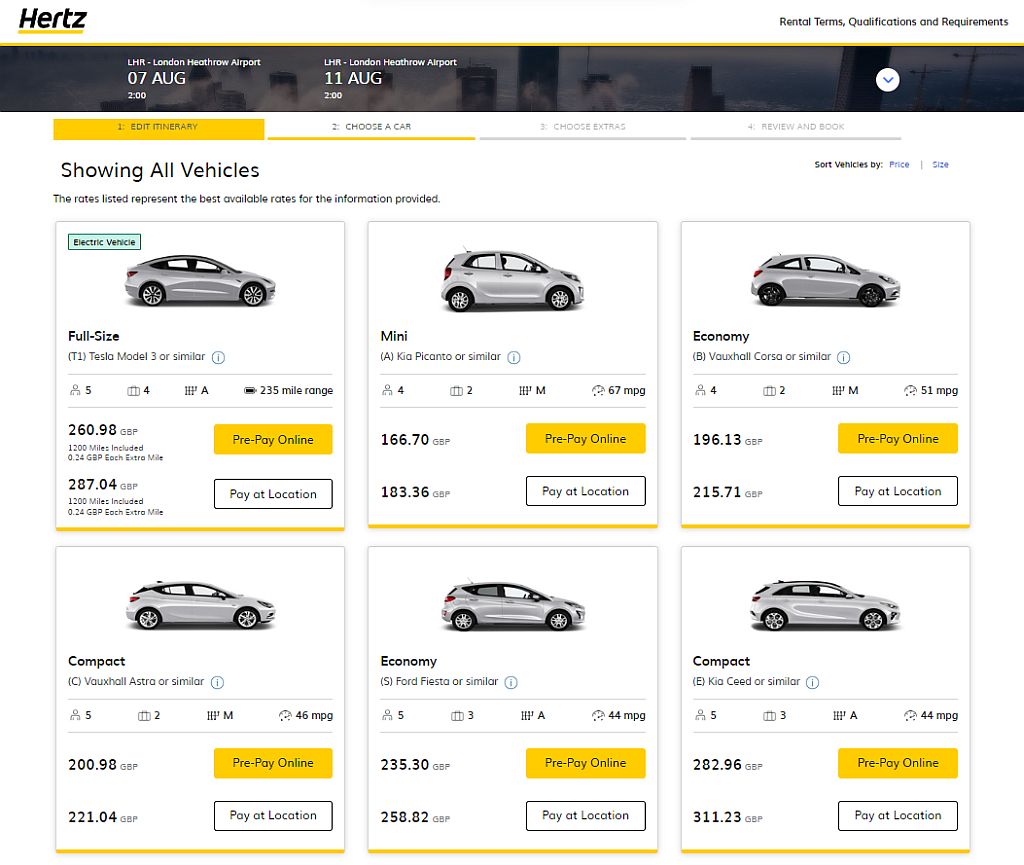Image resolution: width=1024 pixels, height=865 pixels.
Task: Click the Hertz logo
Action: pos(51,20)
